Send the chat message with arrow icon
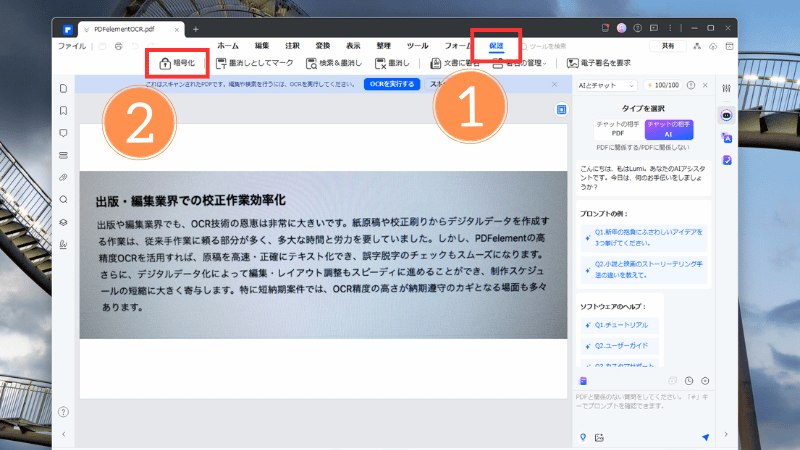This screenshot has height=450, width=800. click(706, 437)
